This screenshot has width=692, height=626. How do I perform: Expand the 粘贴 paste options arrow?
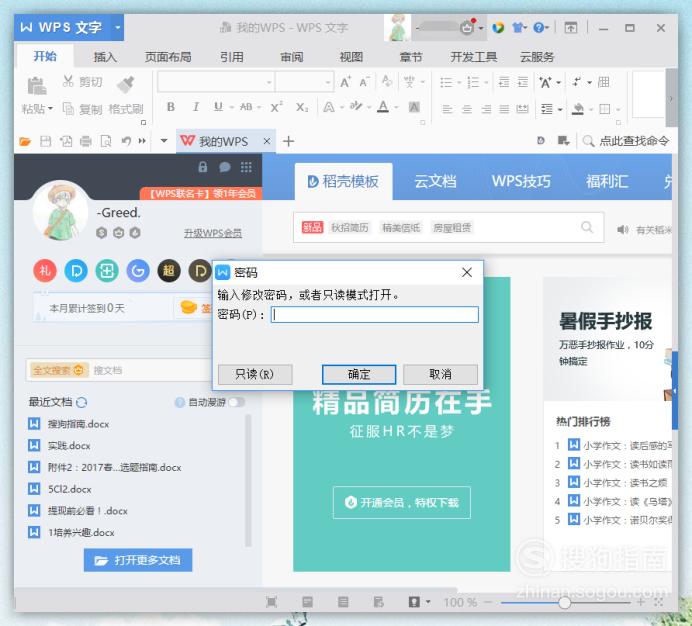pos(50,109)
